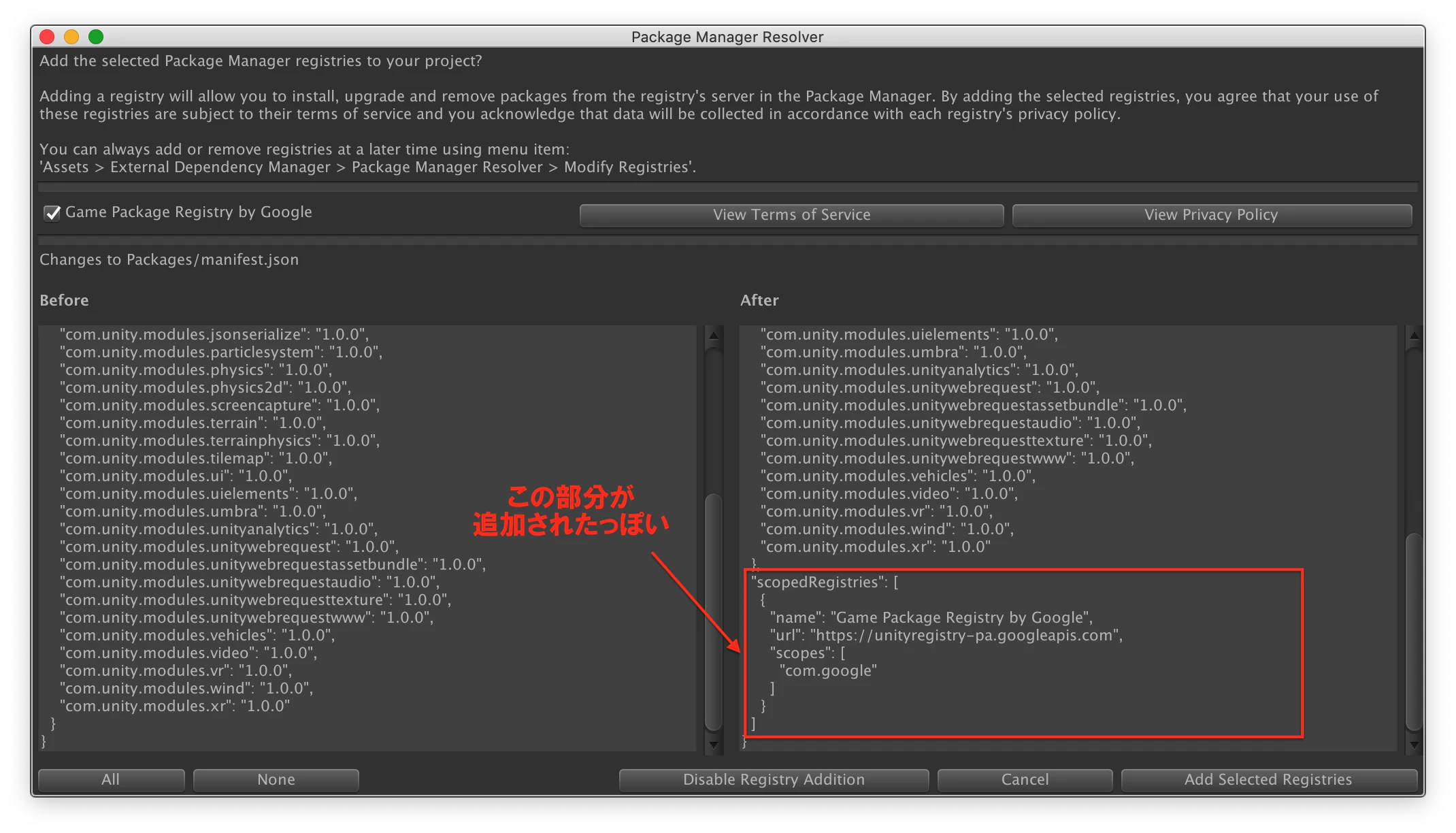Click com.unity.modules.unitywebrequestwww in Before pane

(246, 618)
